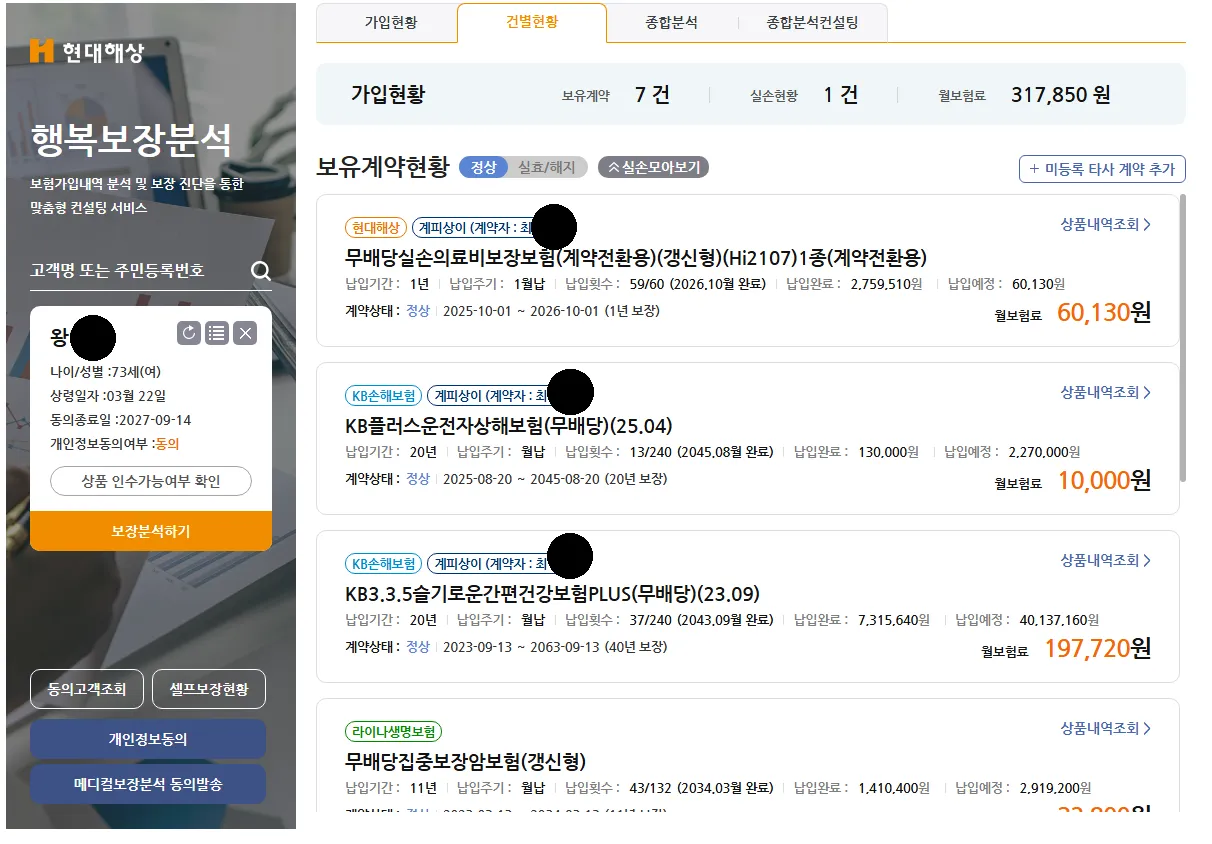Open 상품내역조회 for KB3.3.5슬기로운간편건강보험PLUS
This screenshot has height=844, width=1212.
point(1106,561)
